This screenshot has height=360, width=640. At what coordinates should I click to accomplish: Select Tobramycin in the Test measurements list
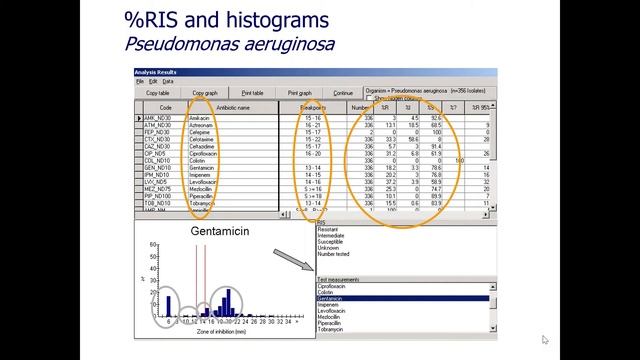pos(403,329)
